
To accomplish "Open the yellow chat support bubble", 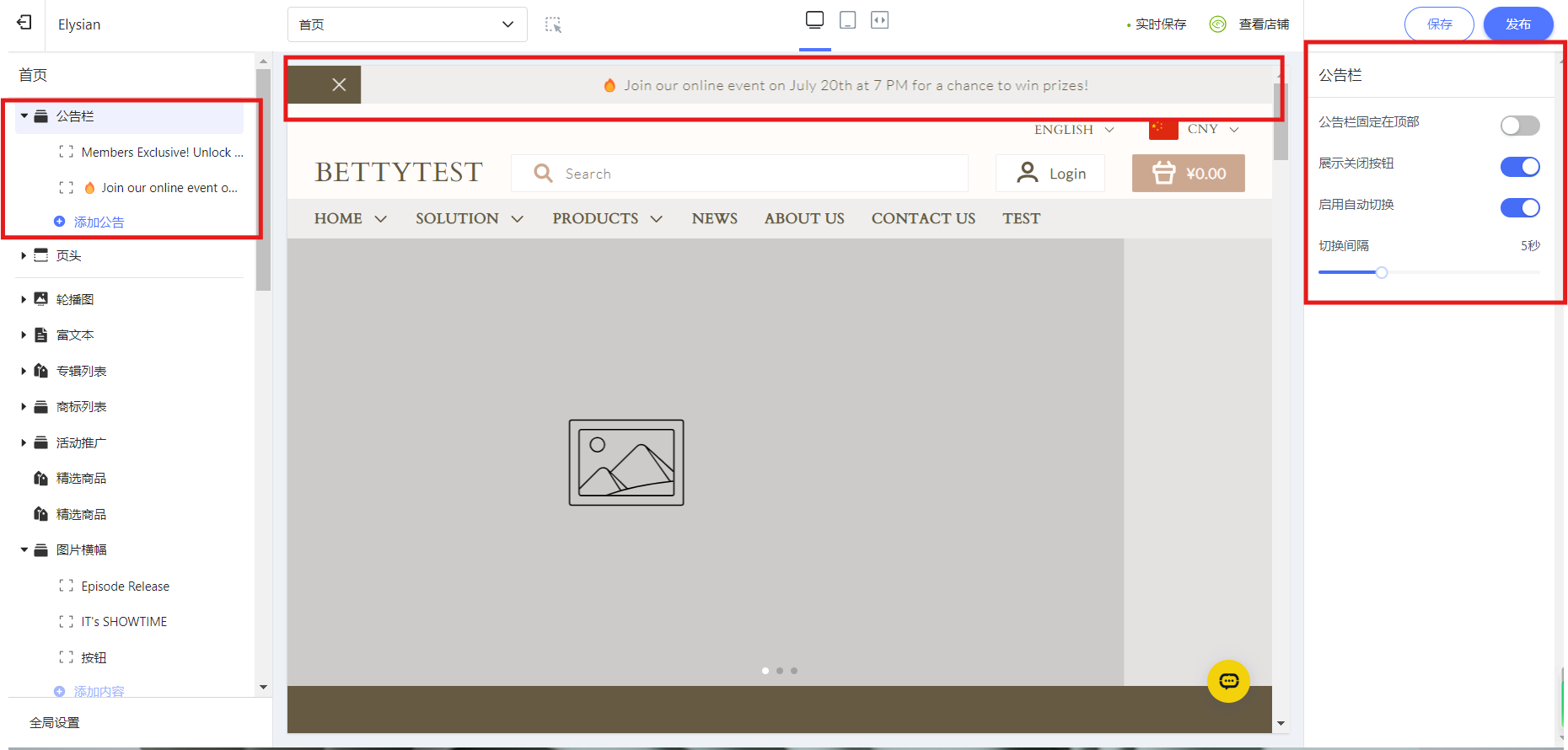I will point(1228,681).
